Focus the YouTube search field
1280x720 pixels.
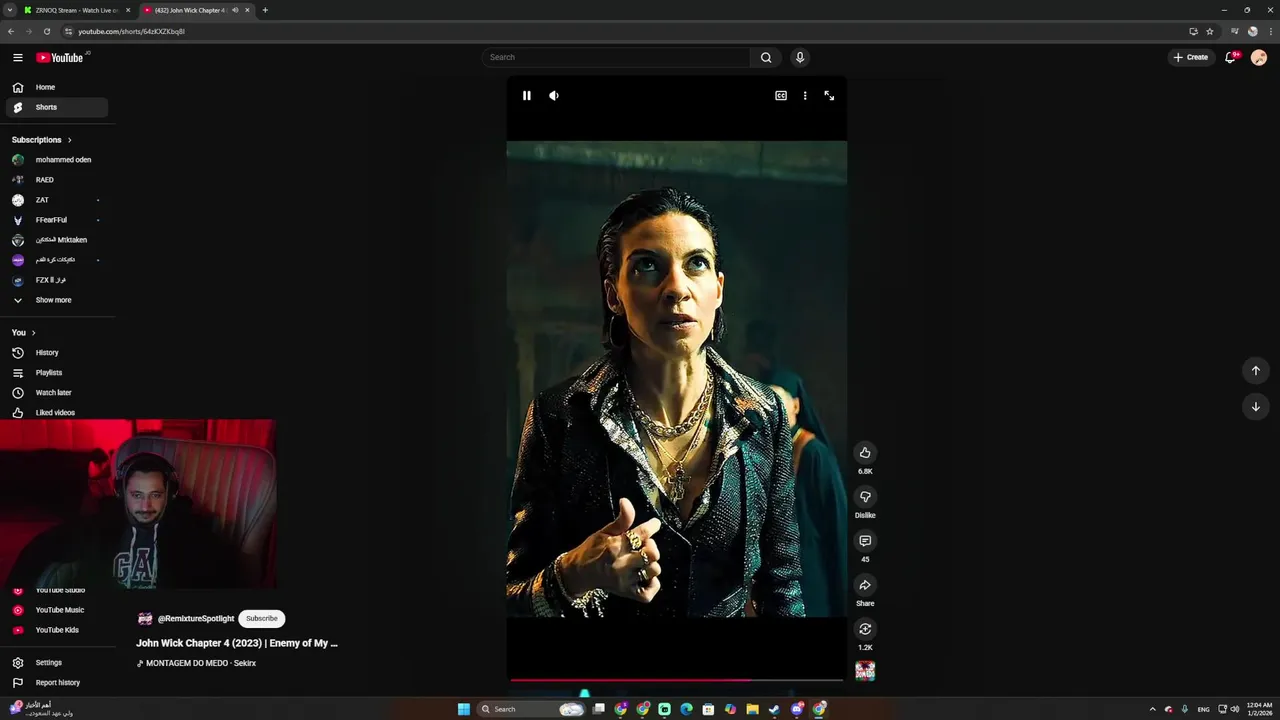617,57
